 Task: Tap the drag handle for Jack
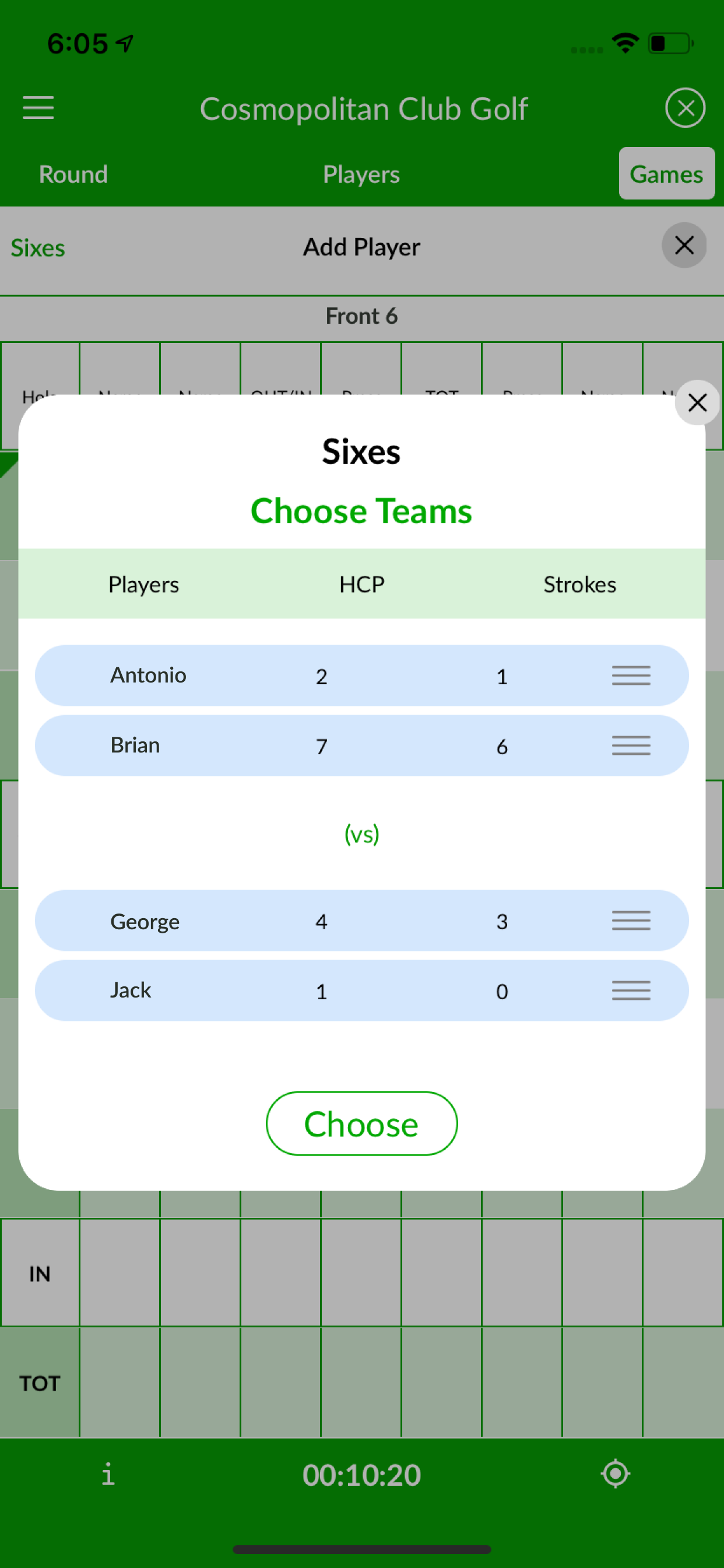[630, 991]
